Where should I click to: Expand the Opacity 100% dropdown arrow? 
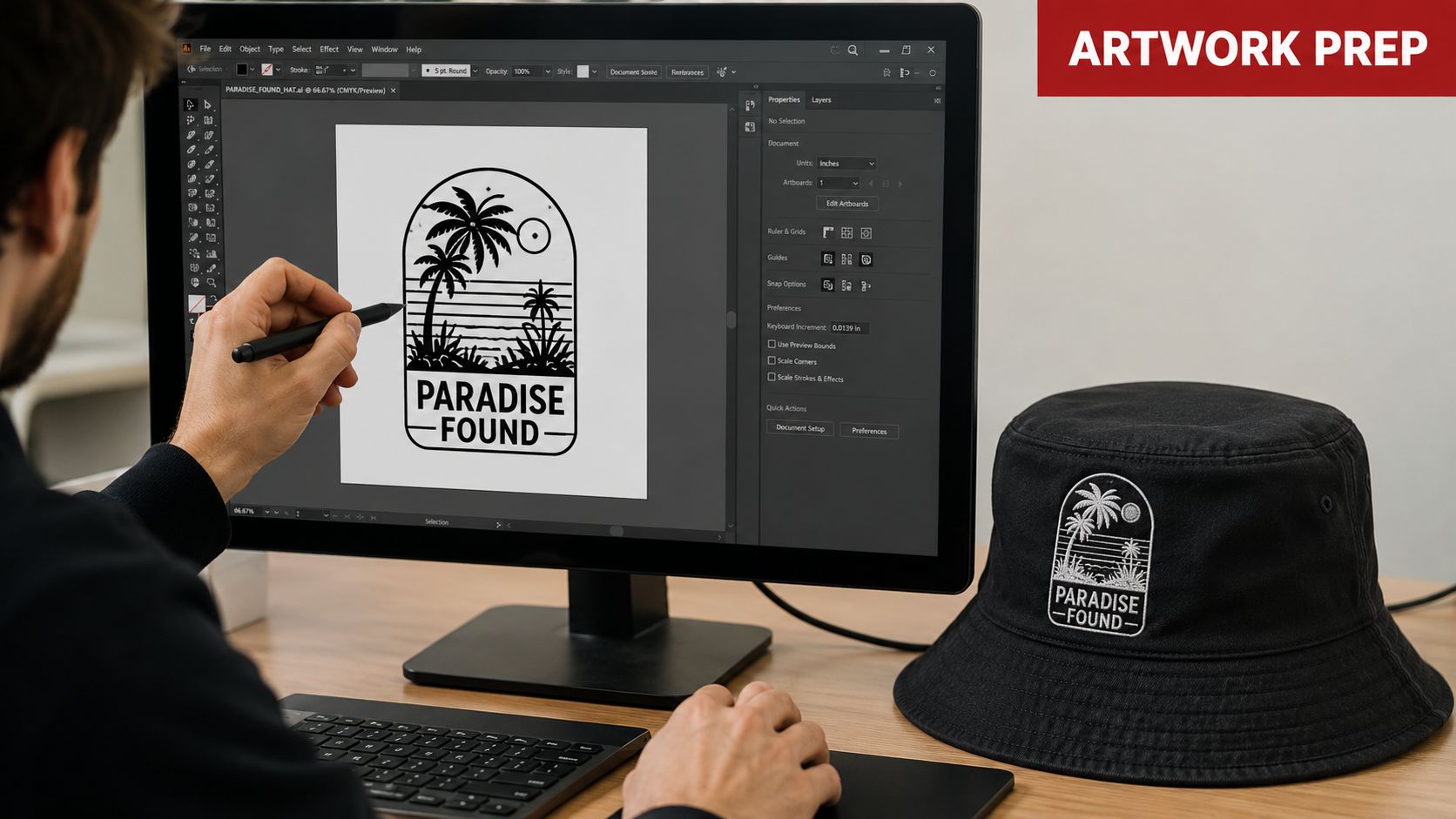[548, 71]
